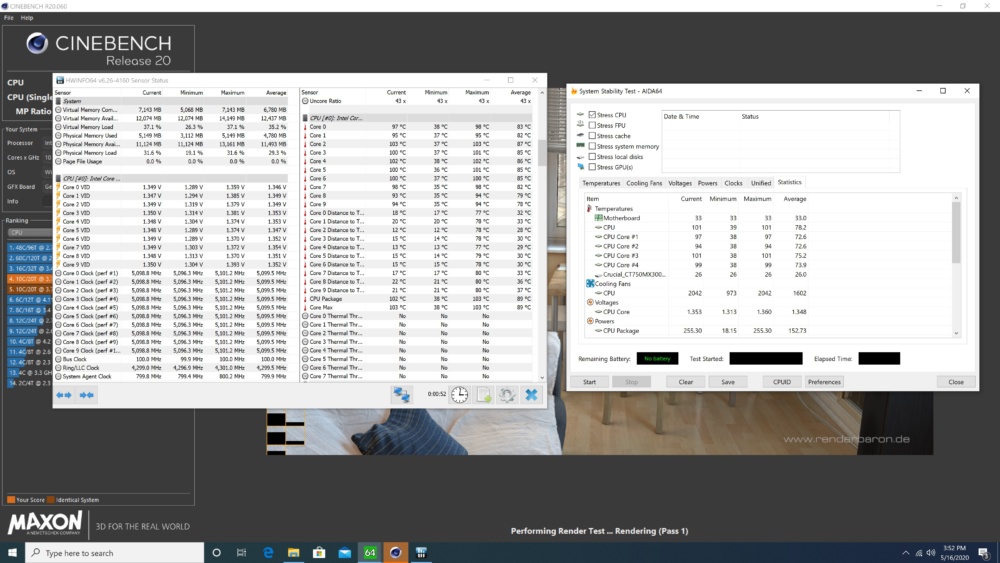
Task: Open the Unified tab
Action: [760, 183]
